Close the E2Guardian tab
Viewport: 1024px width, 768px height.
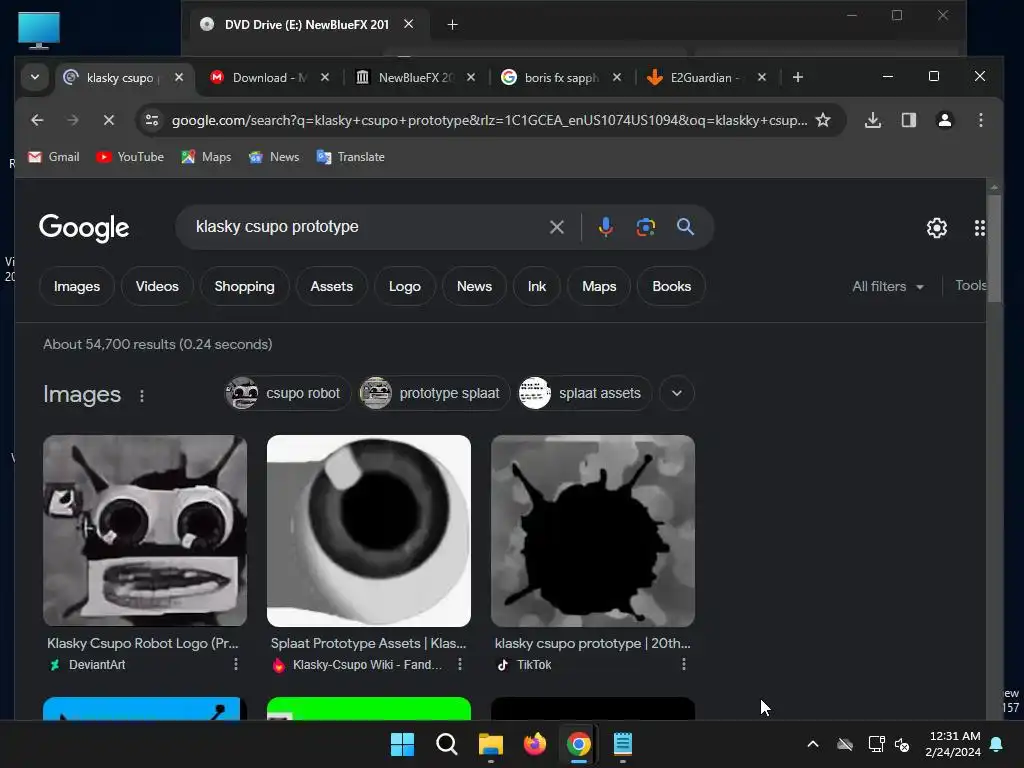(761, 77)
